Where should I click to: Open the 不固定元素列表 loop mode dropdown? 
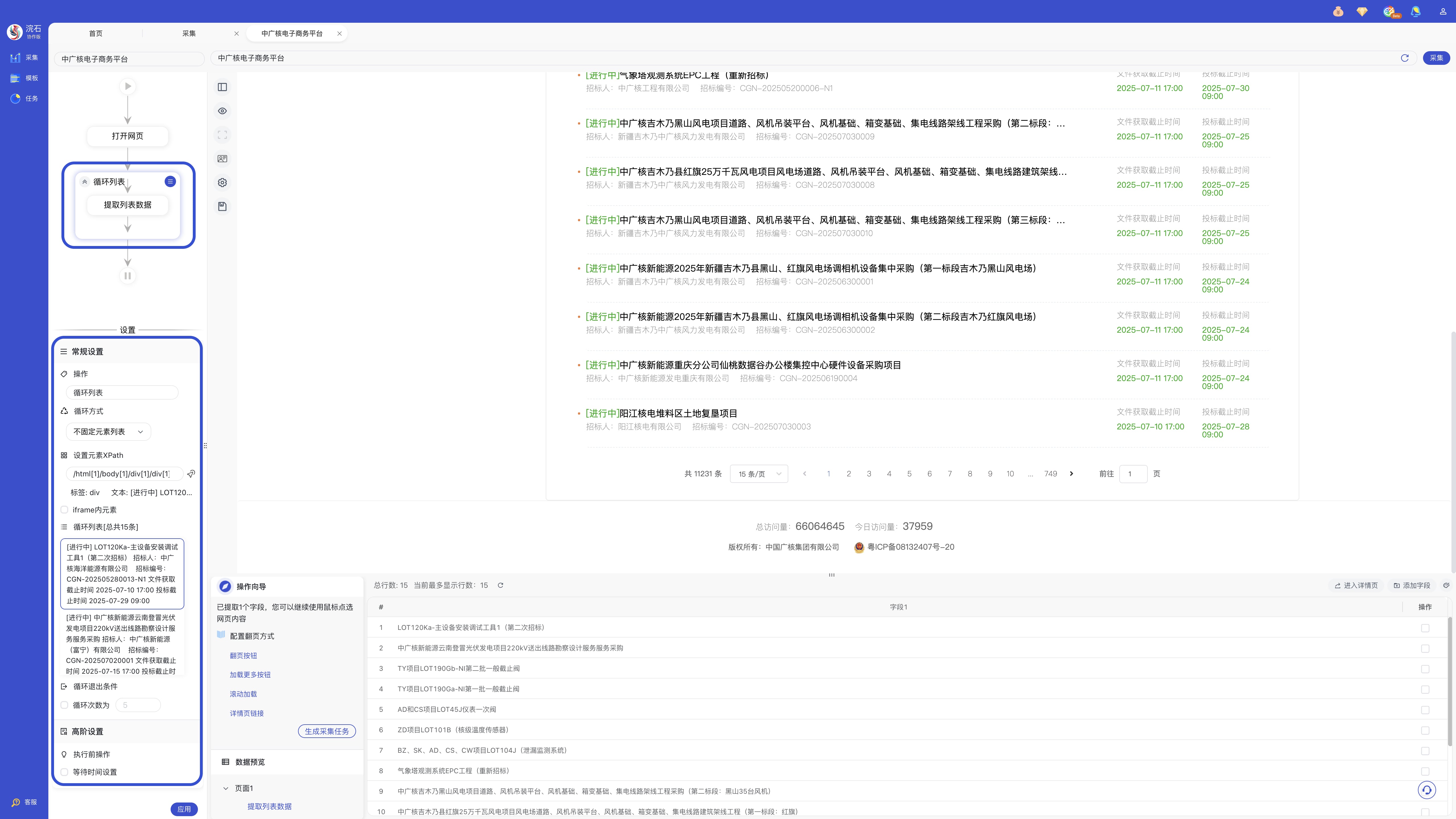(109, 432)
